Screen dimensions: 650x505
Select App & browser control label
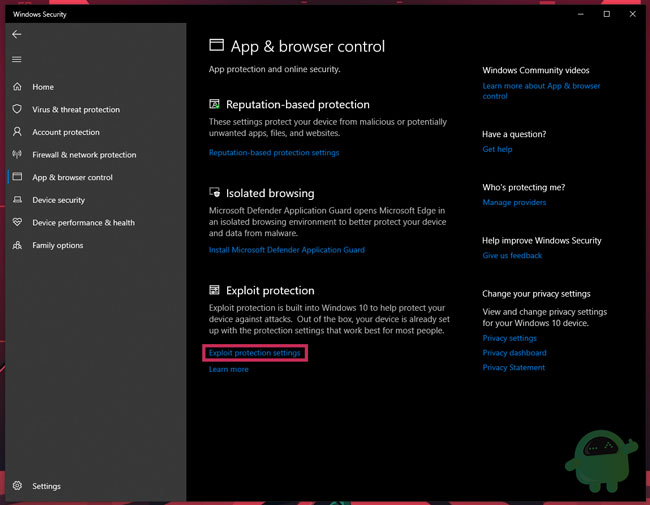[x=72, y=177]
